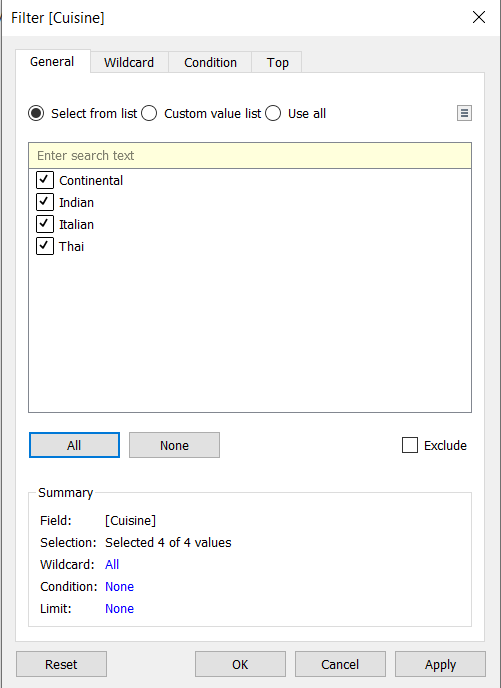Uncheck the Thai cuisine checkbox

[x=44, y=246]
